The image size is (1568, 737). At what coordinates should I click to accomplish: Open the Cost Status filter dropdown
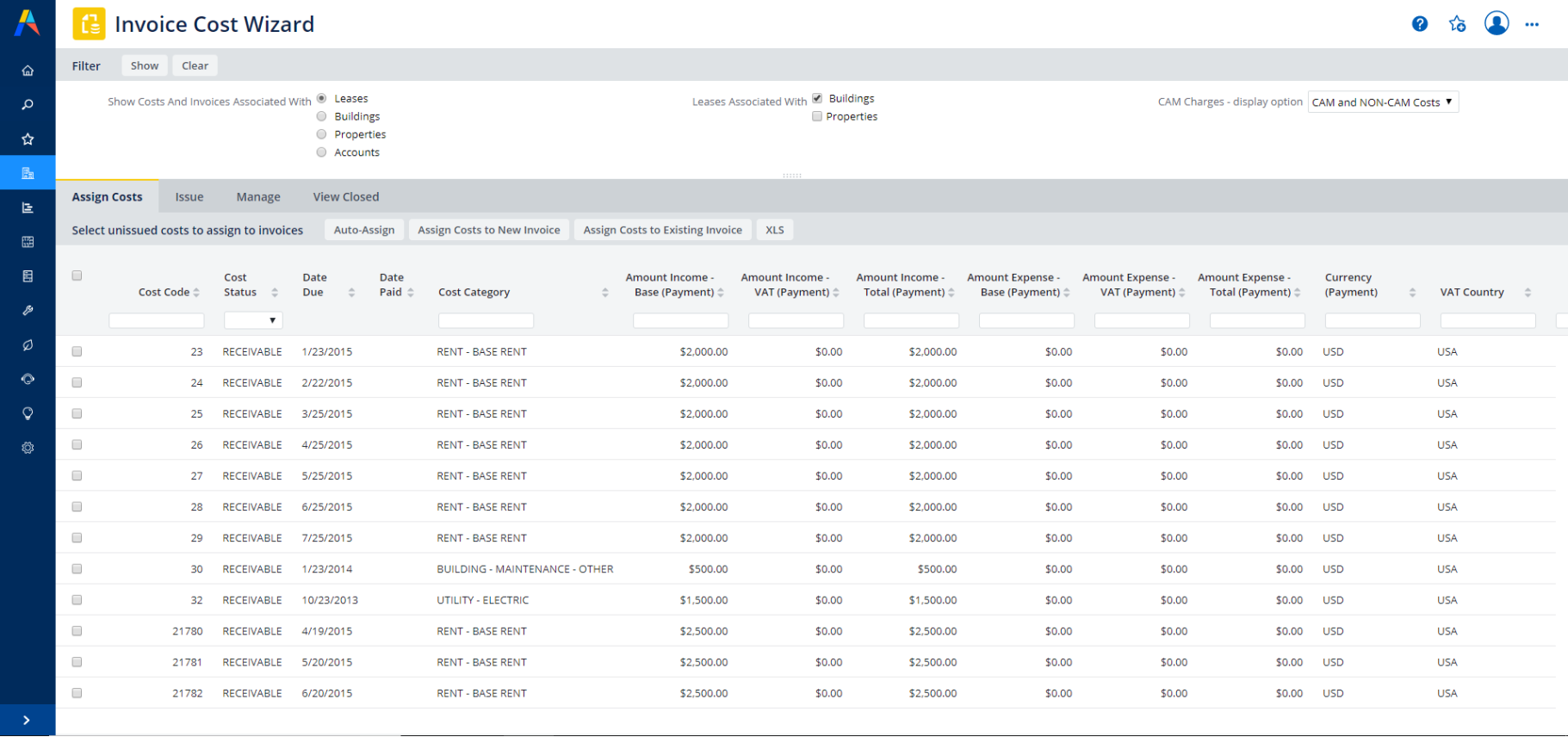coord(253,320)
